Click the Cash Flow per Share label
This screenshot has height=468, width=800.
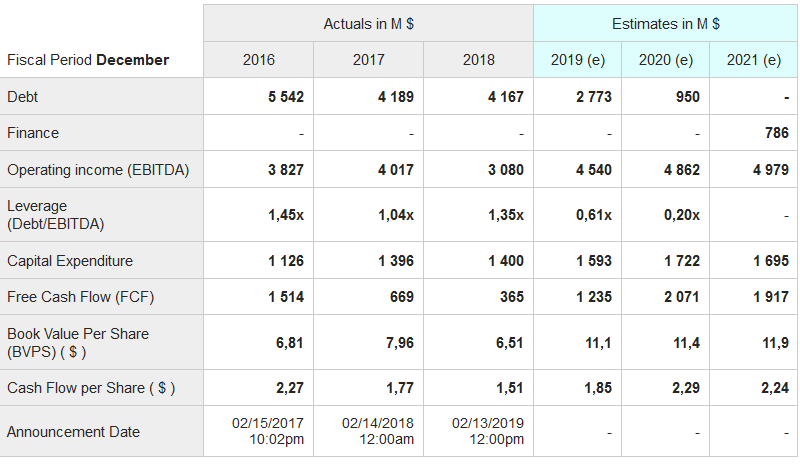[x=91, y=388]
